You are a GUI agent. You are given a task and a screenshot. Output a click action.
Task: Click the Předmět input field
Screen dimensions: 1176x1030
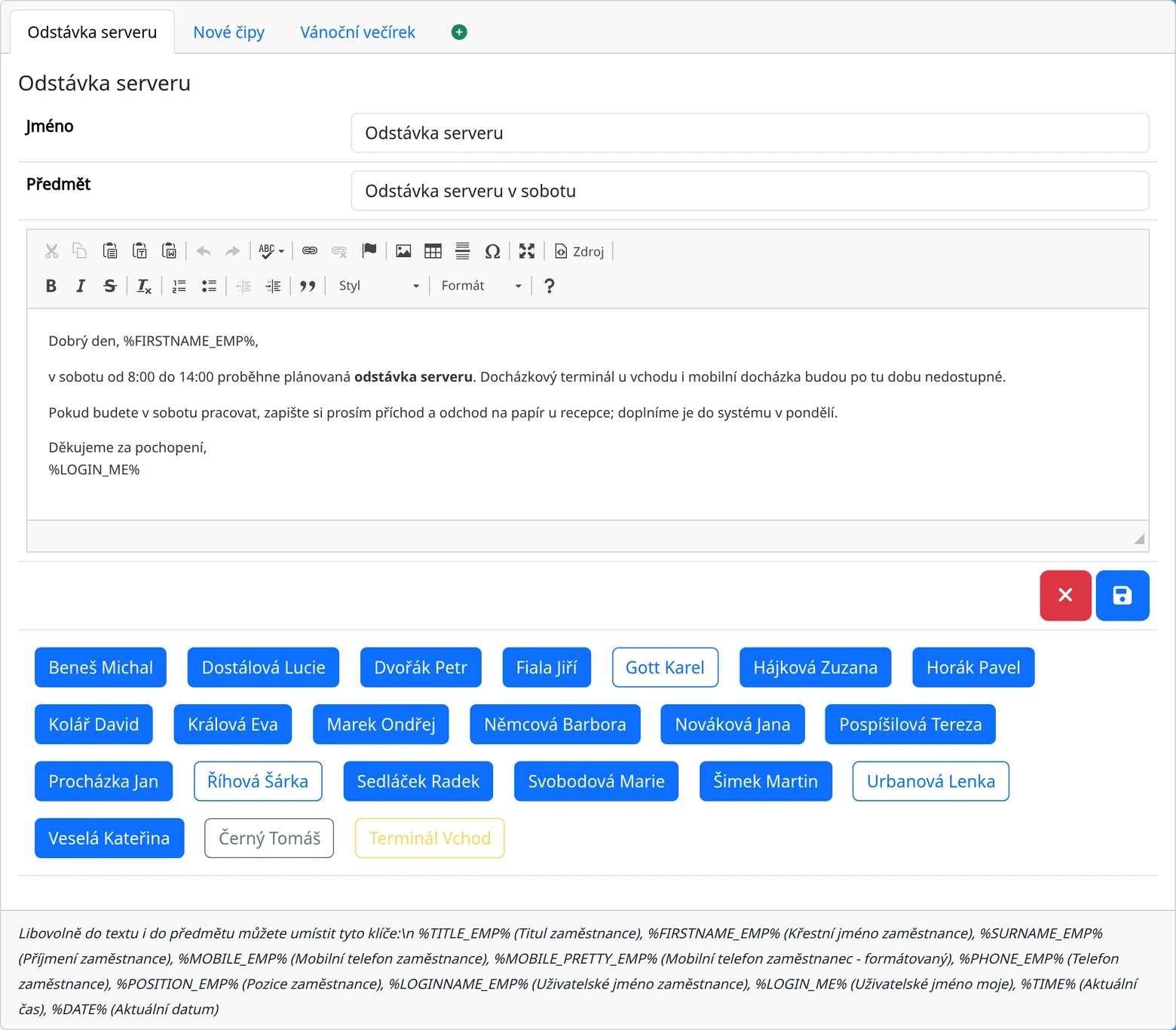point(750,191)
